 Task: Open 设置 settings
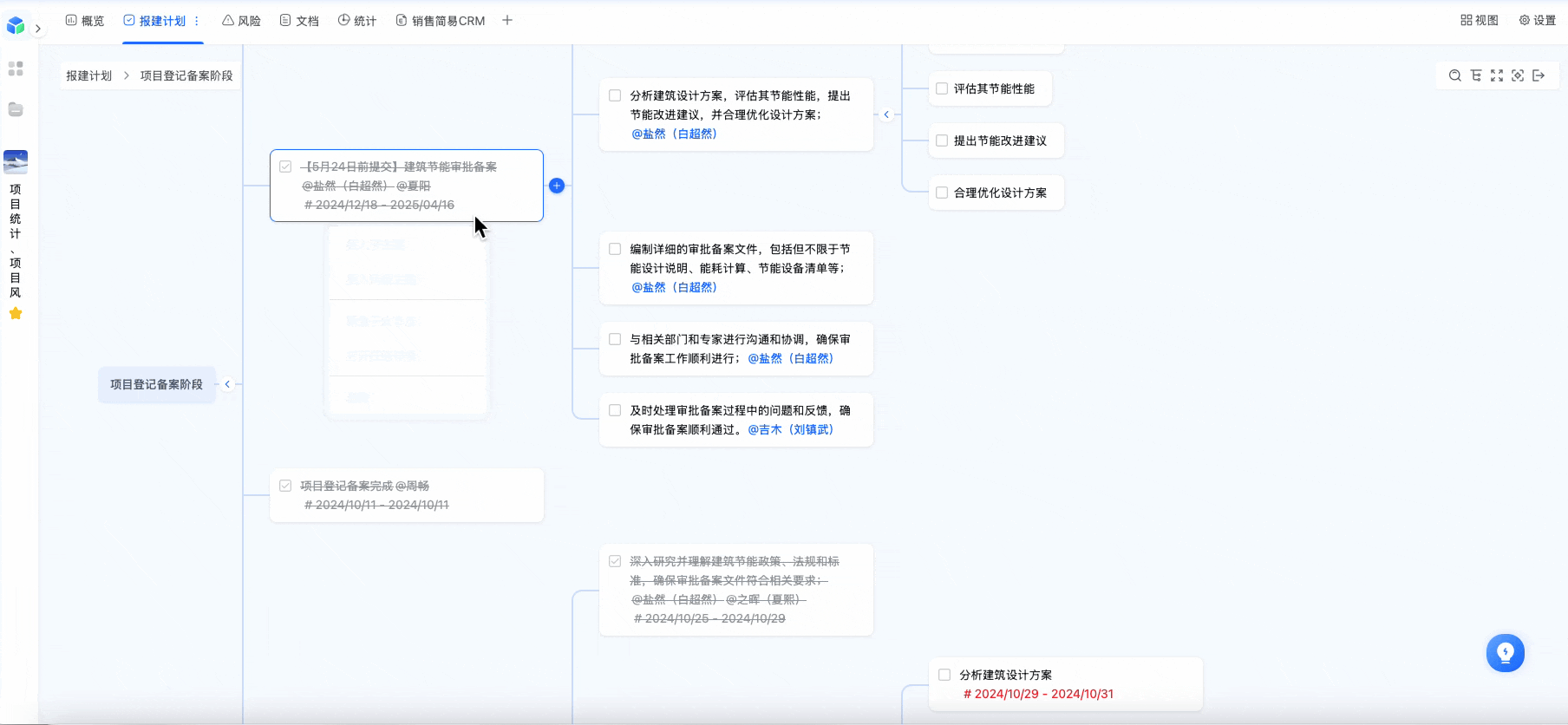(1538, 20)
